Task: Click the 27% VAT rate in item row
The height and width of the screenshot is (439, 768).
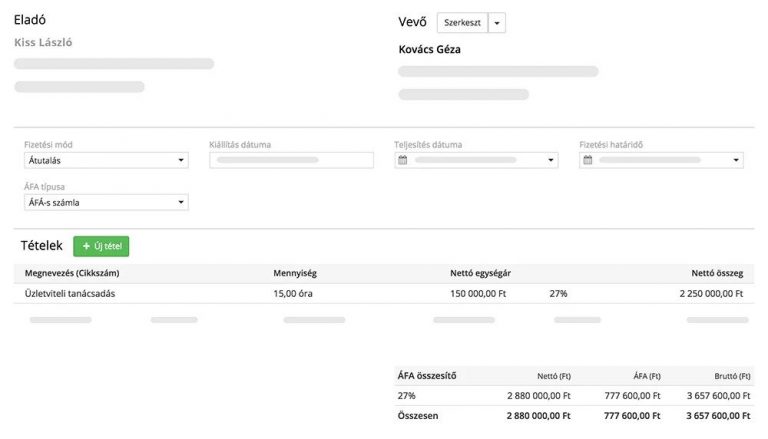Action: pyautogui.click(x=558, y=294)
